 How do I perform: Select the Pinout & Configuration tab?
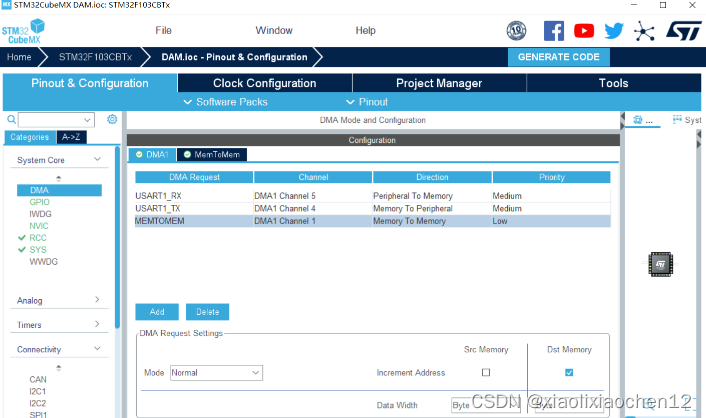click(90, 83)
